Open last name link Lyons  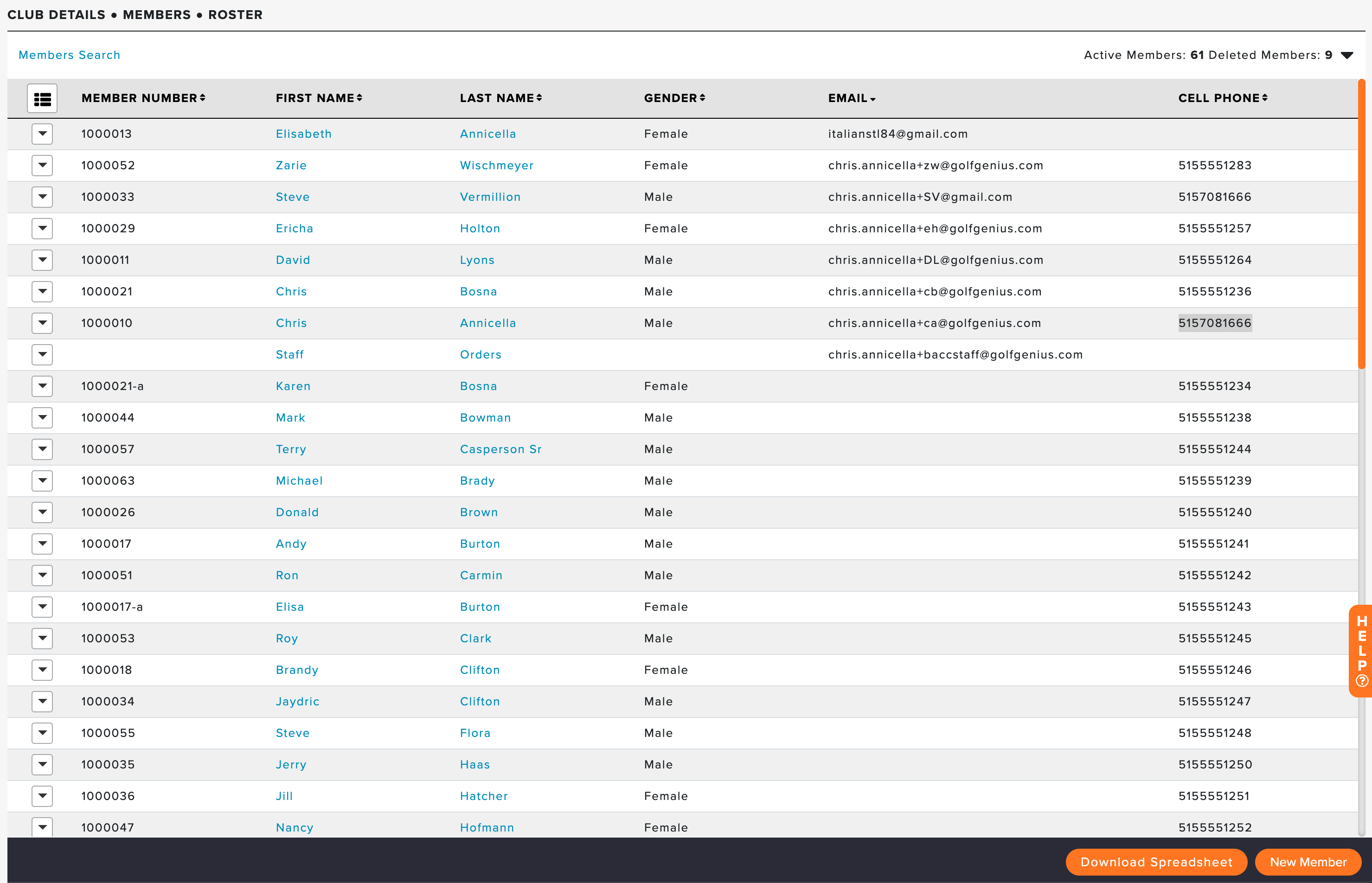point(477,260)
